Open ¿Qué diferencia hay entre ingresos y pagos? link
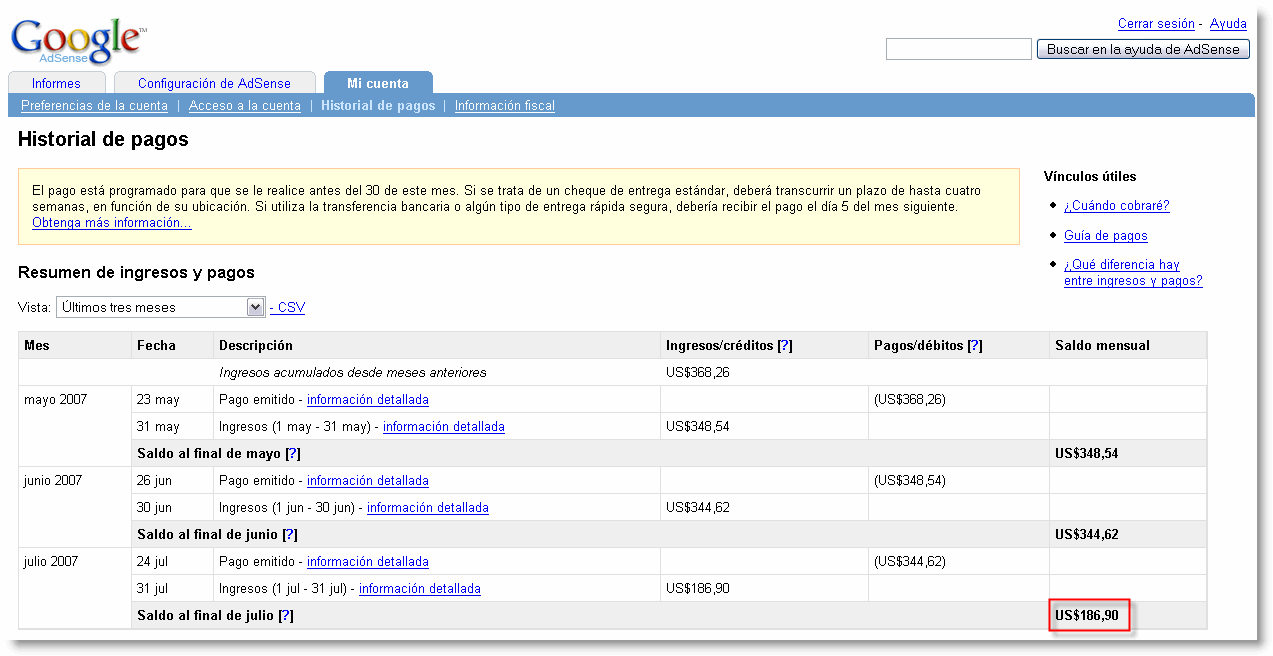 click(x=1133, y=273)
